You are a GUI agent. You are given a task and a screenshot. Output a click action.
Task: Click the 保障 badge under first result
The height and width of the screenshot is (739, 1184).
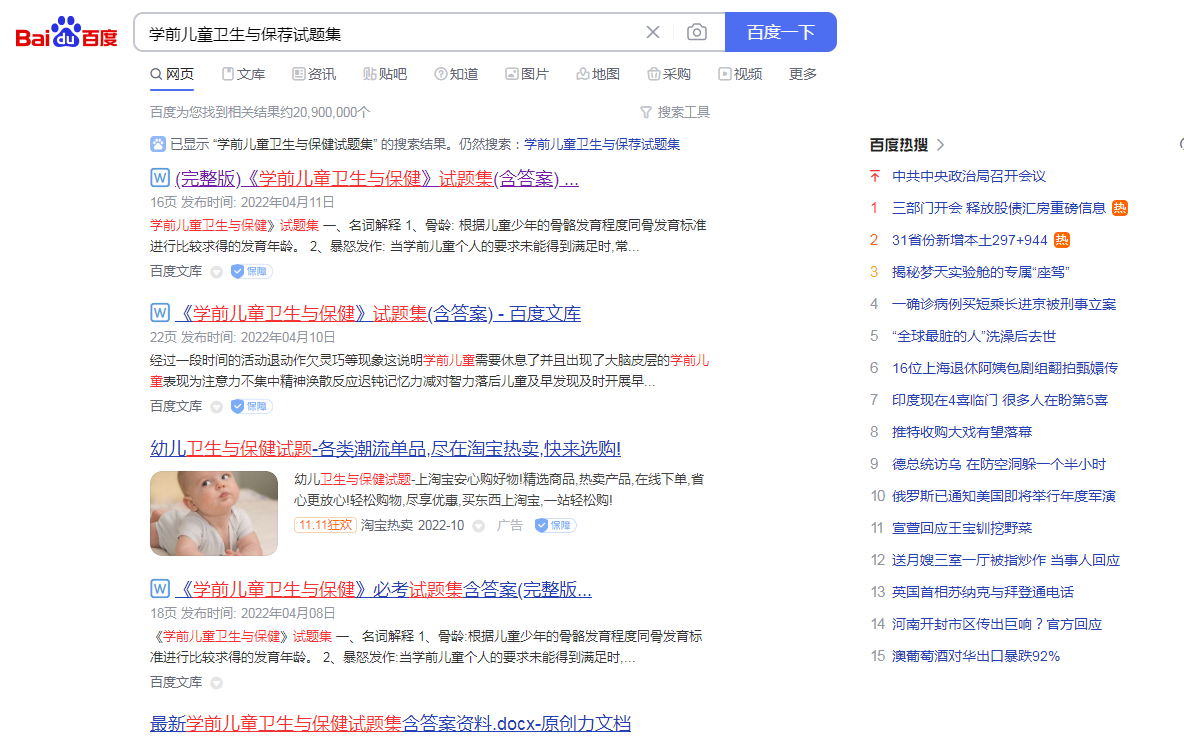click(251, 271)
